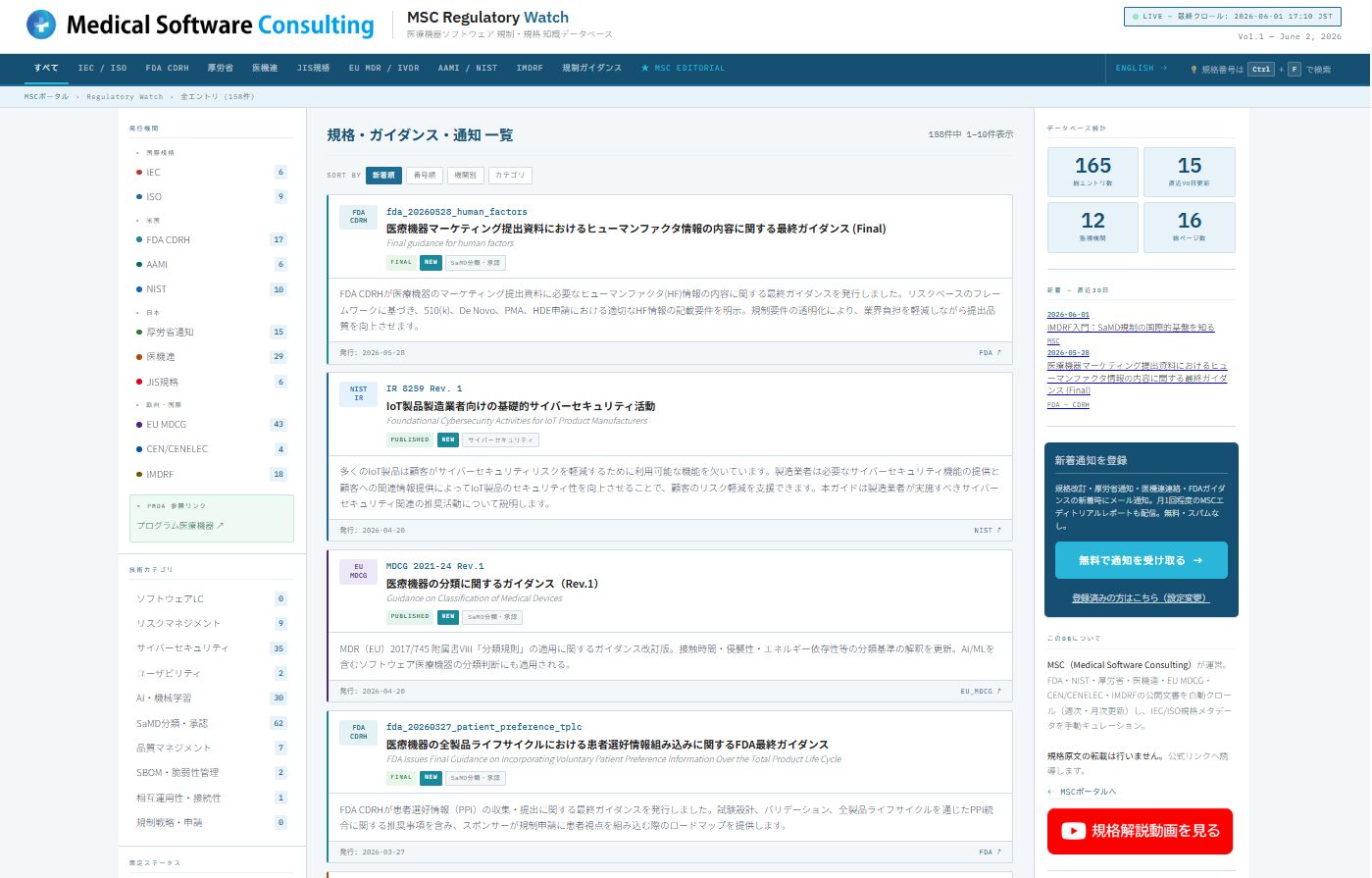
Task: Sort entries by カテゴリ
Action: (x=510, y=176)
